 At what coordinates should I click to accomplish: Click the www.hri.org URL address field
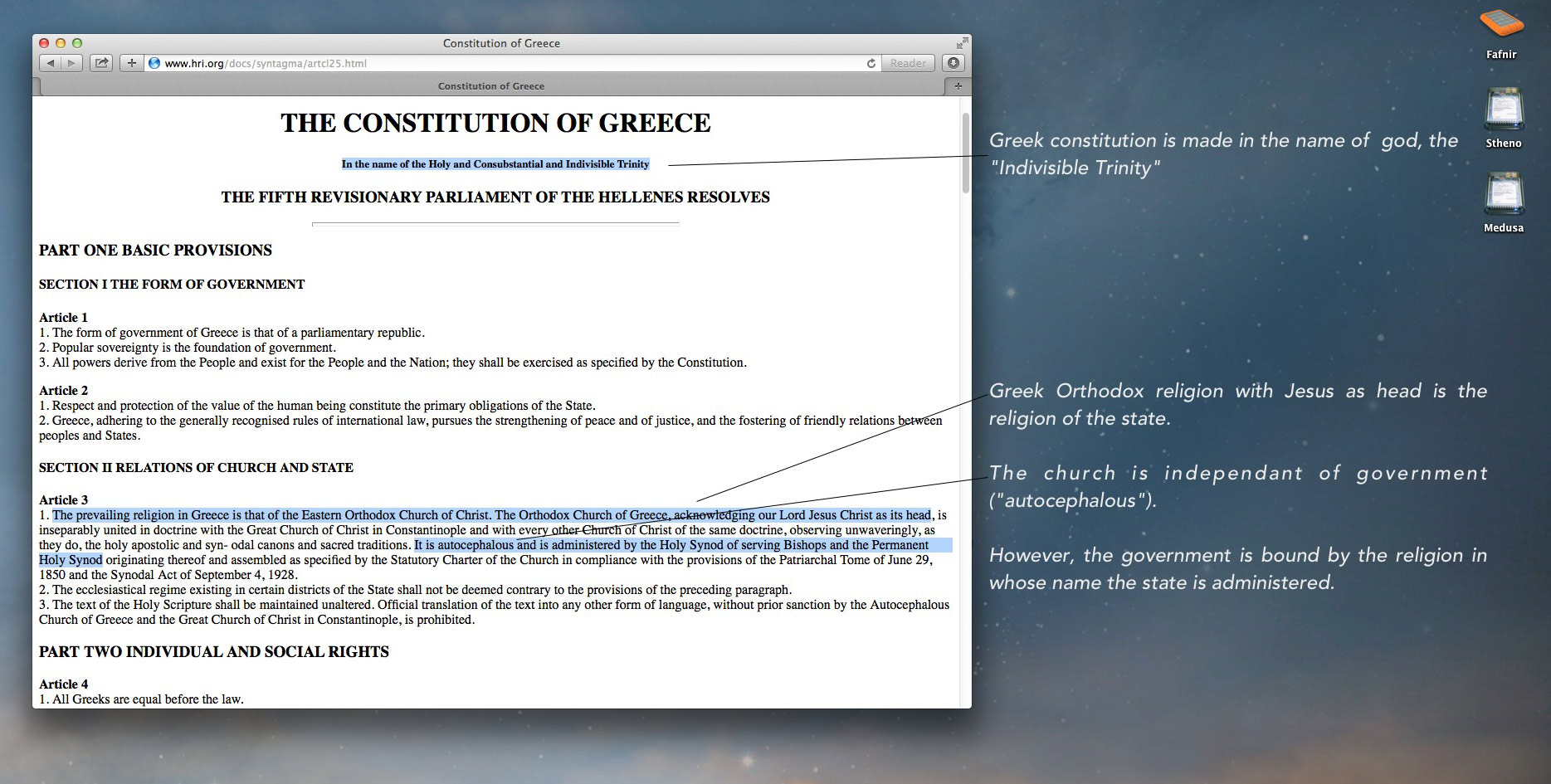511,63
